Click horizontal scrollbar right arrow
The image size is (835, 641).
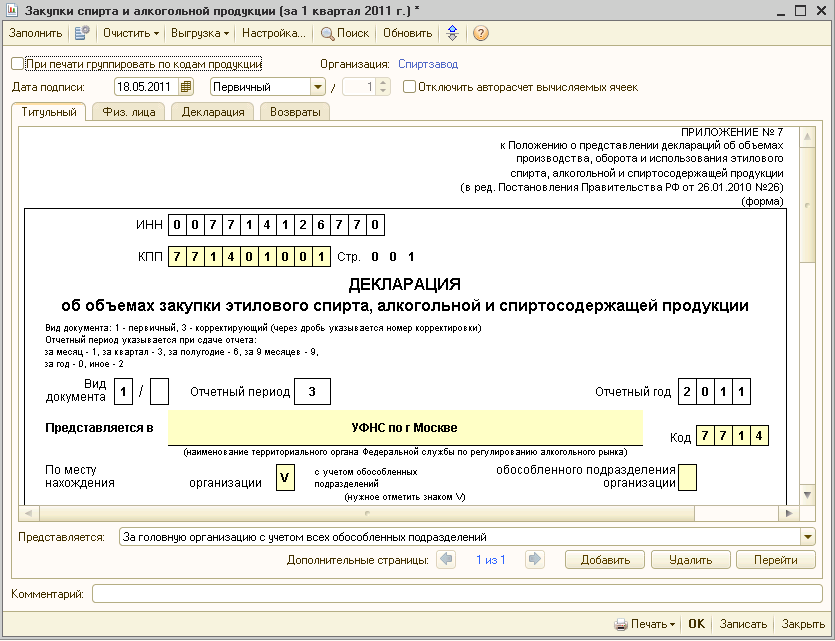pyautogui.click(x=789, y=513)
